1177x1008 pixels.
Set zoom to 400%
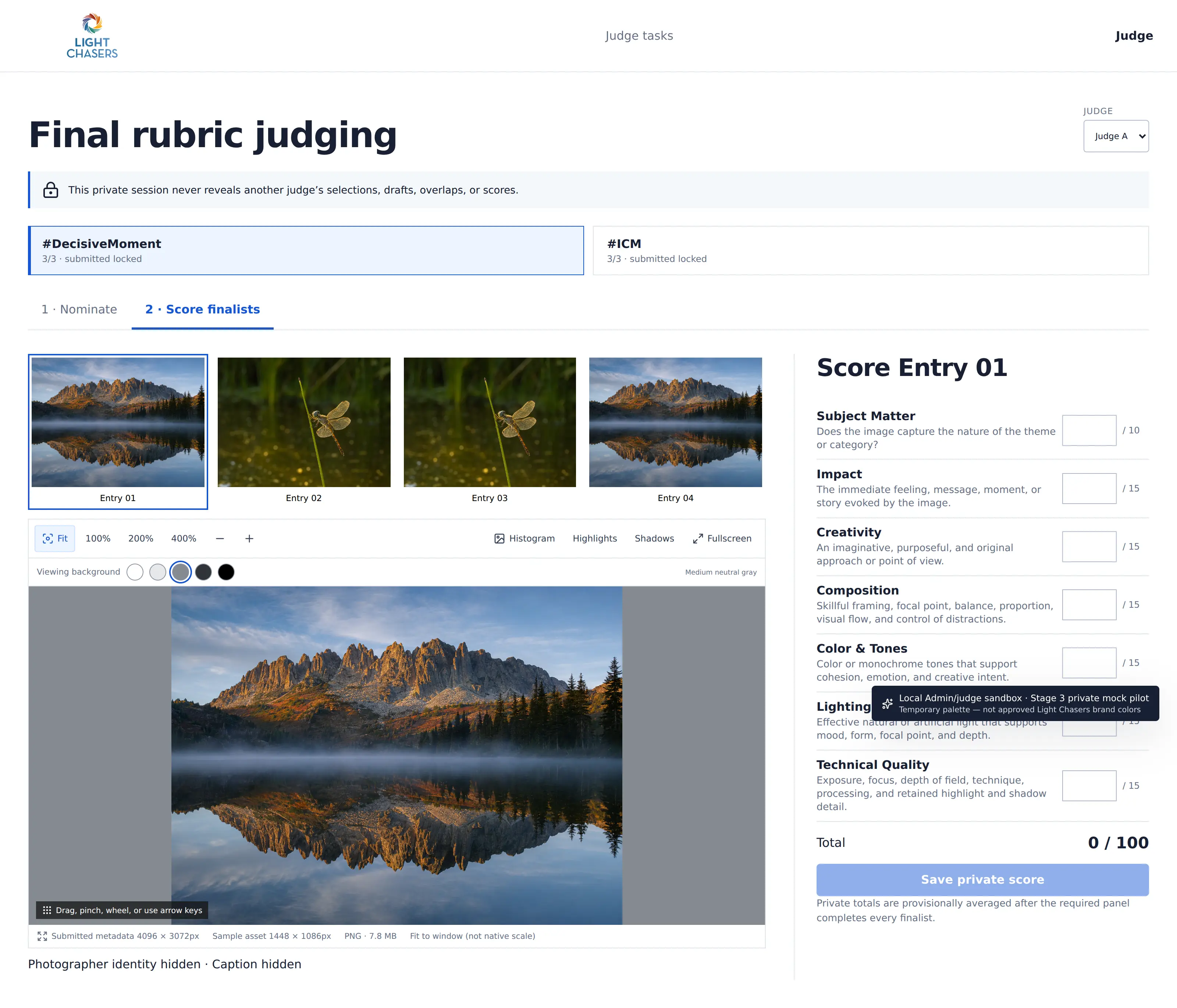184,539
